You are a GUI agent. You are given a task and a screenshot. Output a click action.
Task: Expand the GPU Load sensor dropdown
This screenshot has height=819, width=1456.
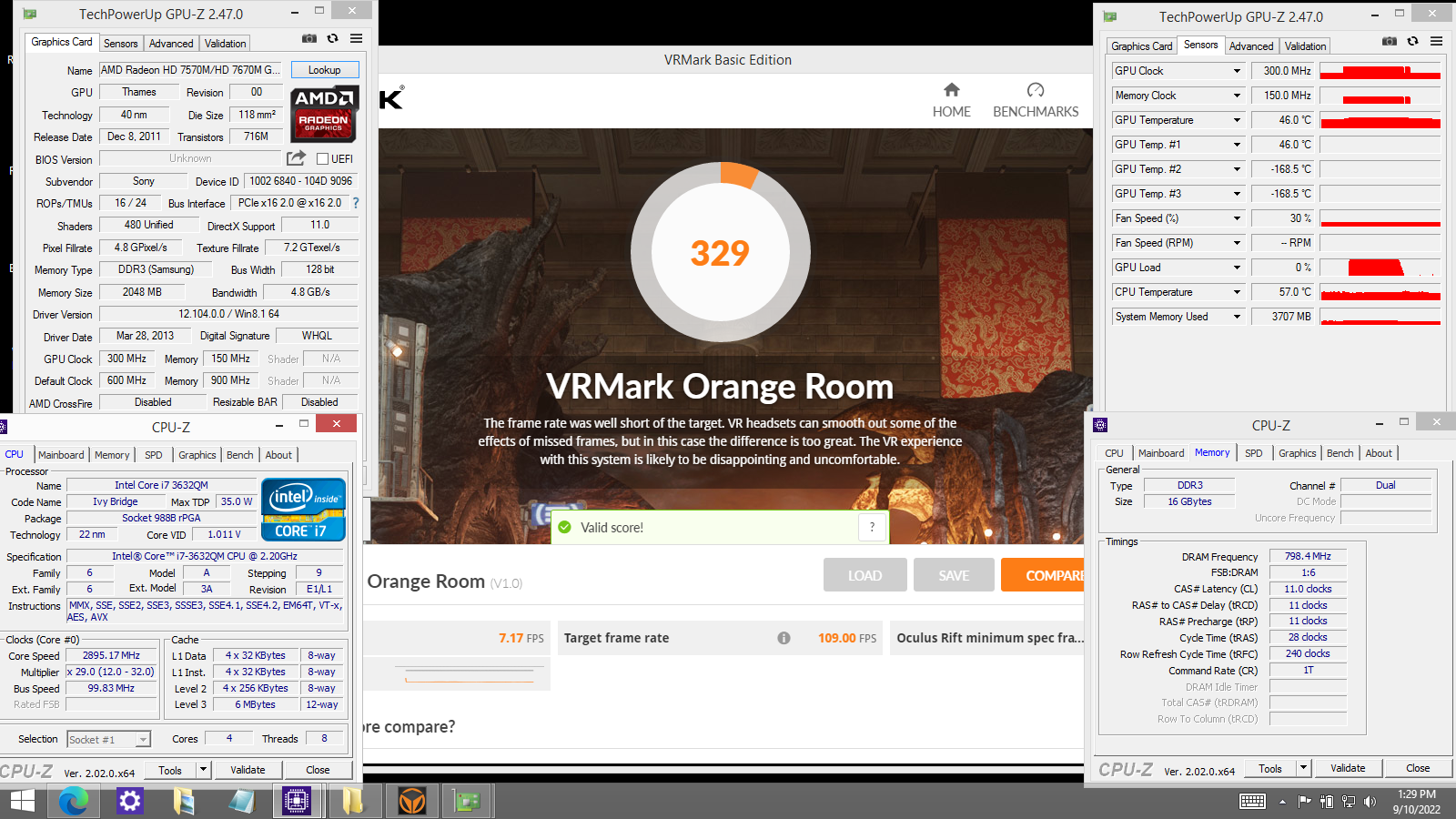[1237, 268]
